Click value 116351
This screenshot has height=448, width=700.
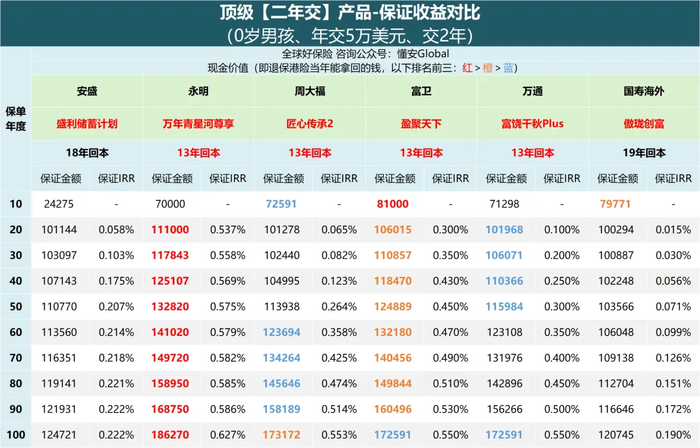[x=59, y=358]
